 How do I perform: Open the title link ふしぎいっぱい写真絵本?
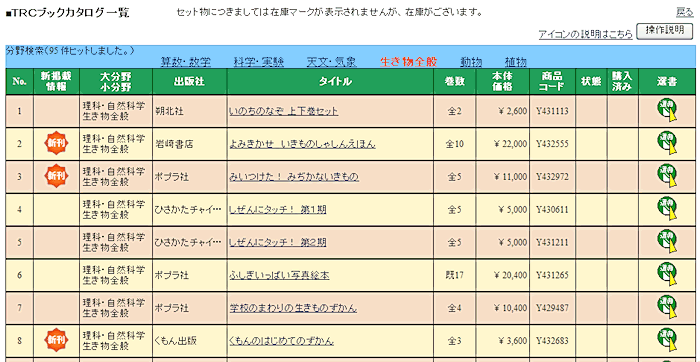[x=279, y=275]
